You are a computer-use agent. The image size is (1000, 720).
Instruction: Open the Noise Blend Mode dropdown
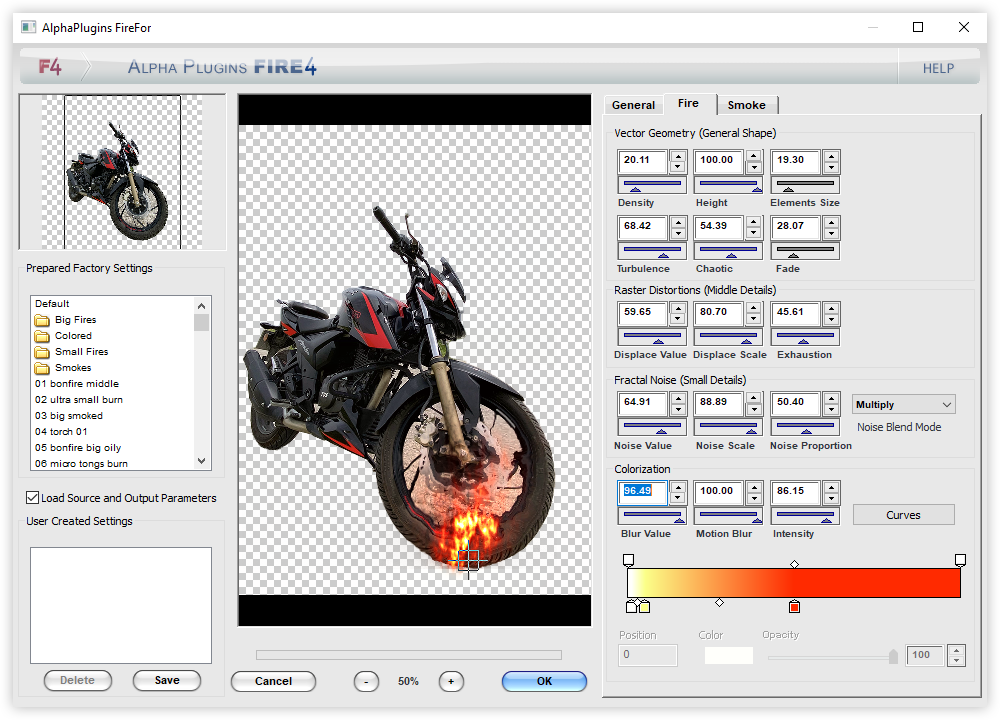pyautogui.click(x=904, y=404)
